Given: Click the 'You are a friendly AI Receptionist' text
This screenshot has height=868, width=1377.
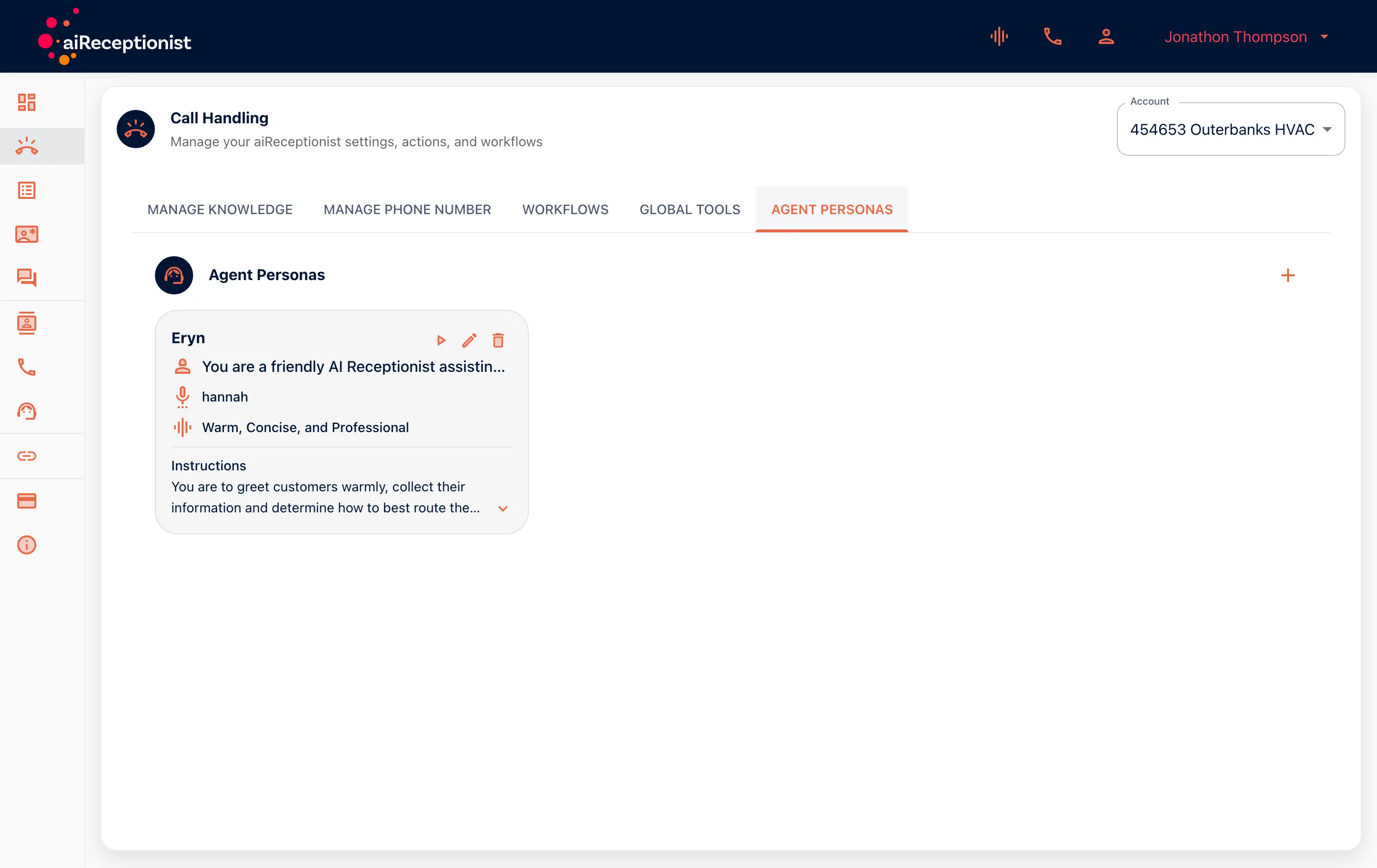Looking at the screenshot, I should click(353, 367).
